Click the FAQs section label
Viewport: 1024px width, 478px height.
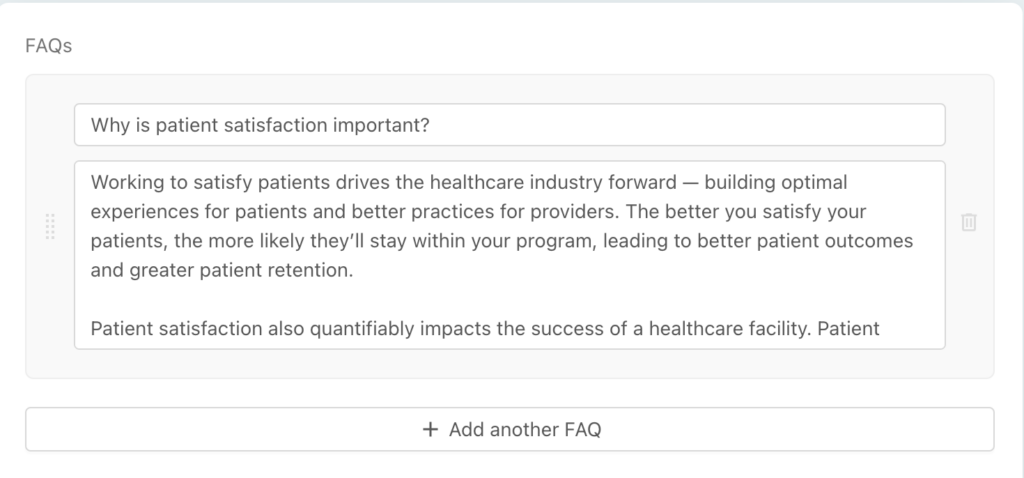[x=48, y=46]
